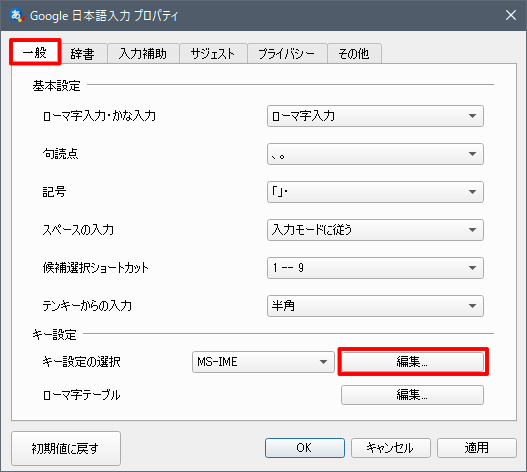Open the 候補選択ショートカット dropdown
Screen dimensions: 527x472
click(375, 268)
